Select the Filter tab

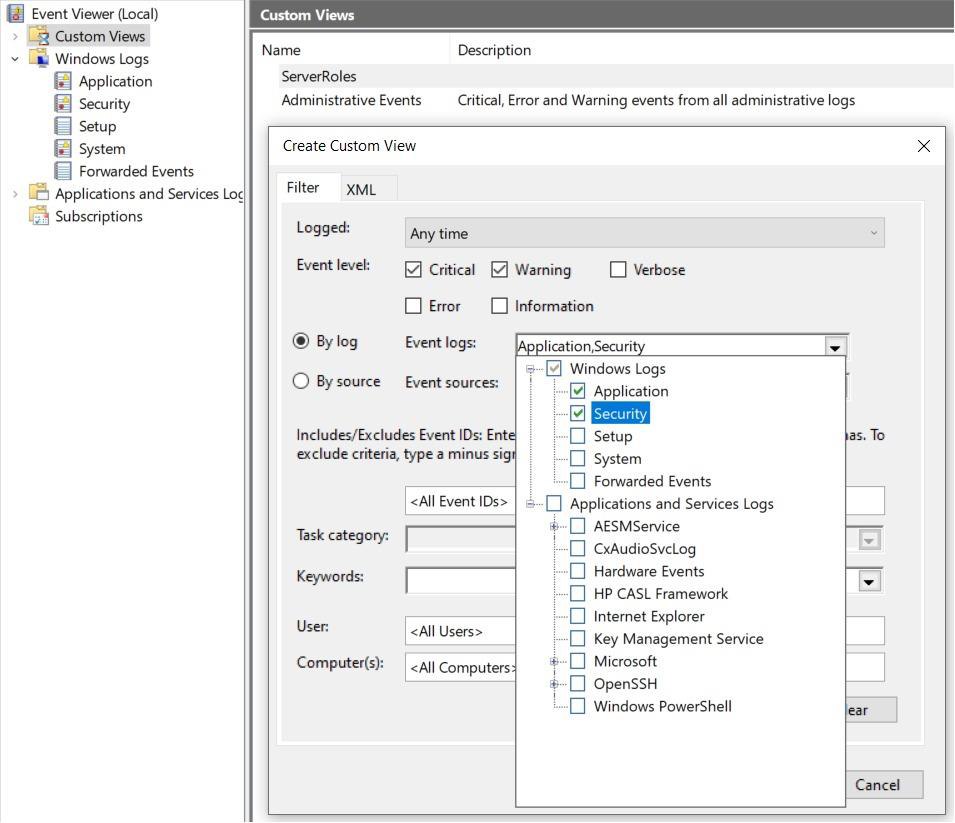click(x=303, y=188)
